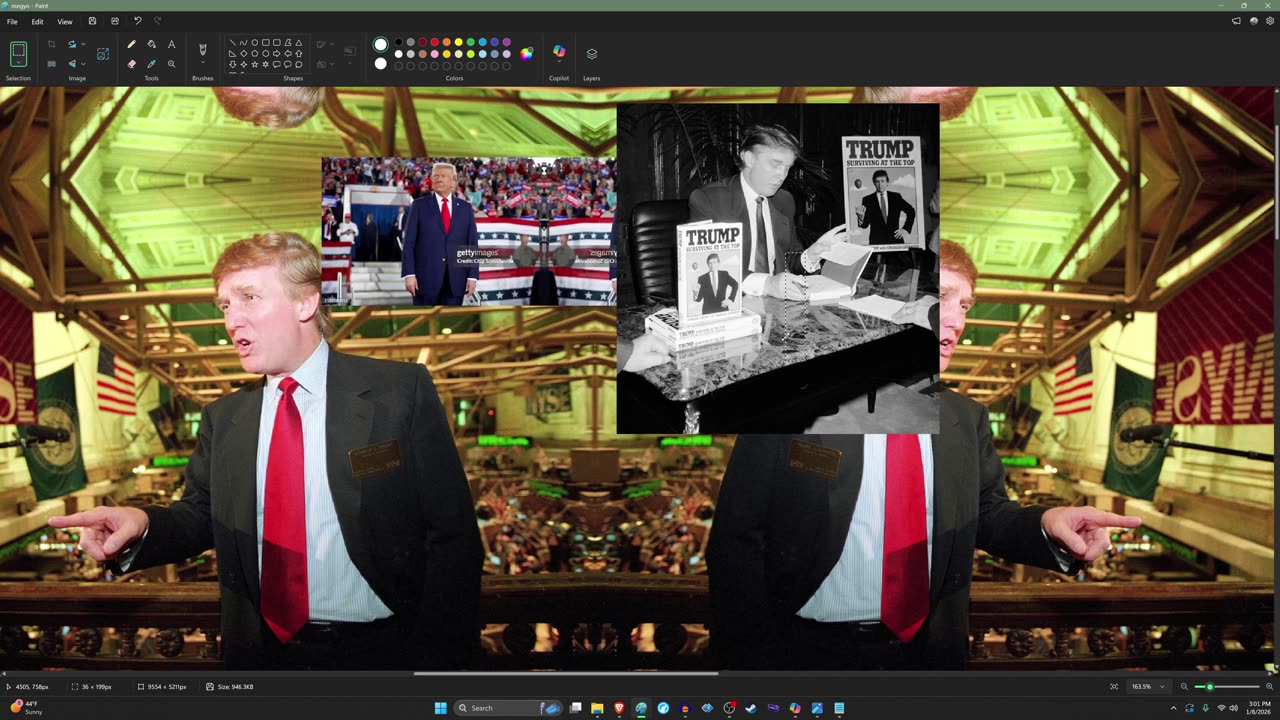Select the Text tool
Screen dimensions: 1280x720
pyautogui.click(x=171, y=44)
